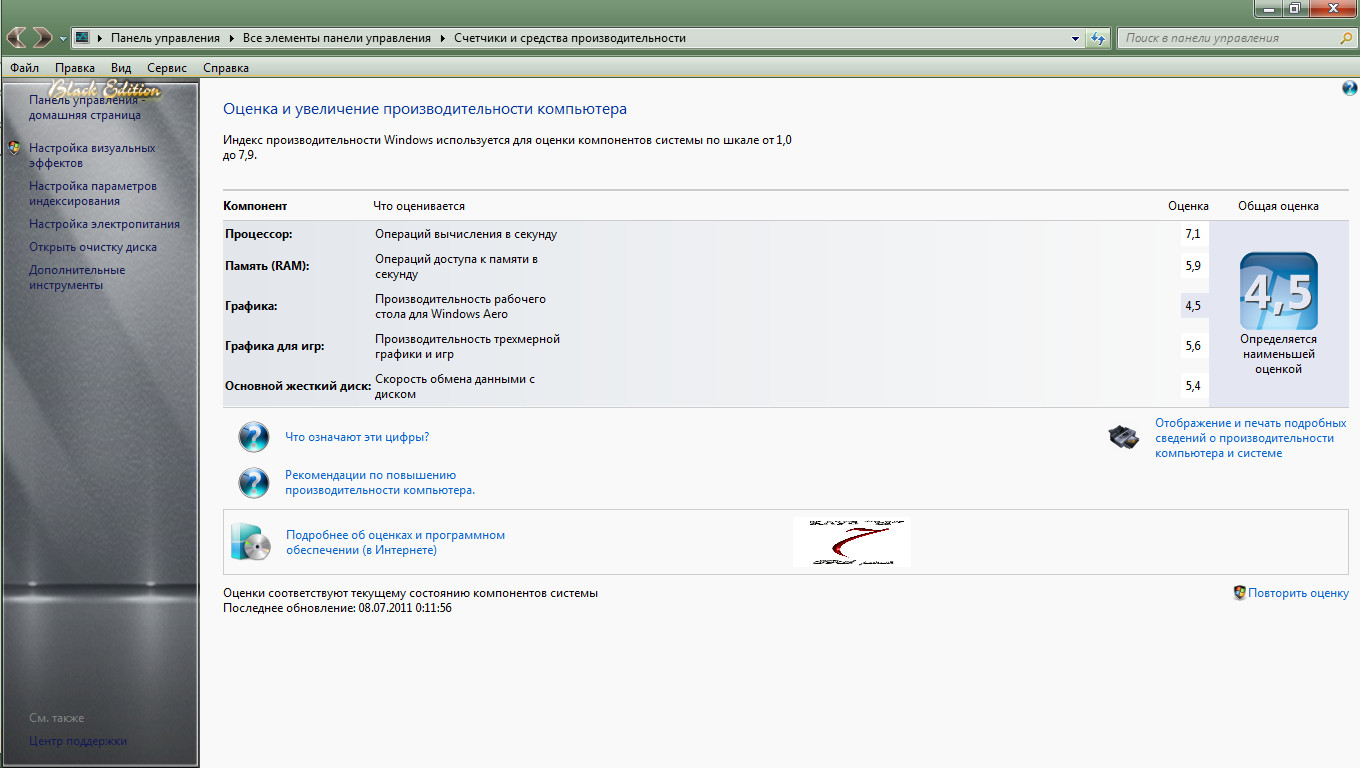Click Что означают эти цифры link
Image resolution: width=1360 pixels, height=768 pixels.
(357, 437)
